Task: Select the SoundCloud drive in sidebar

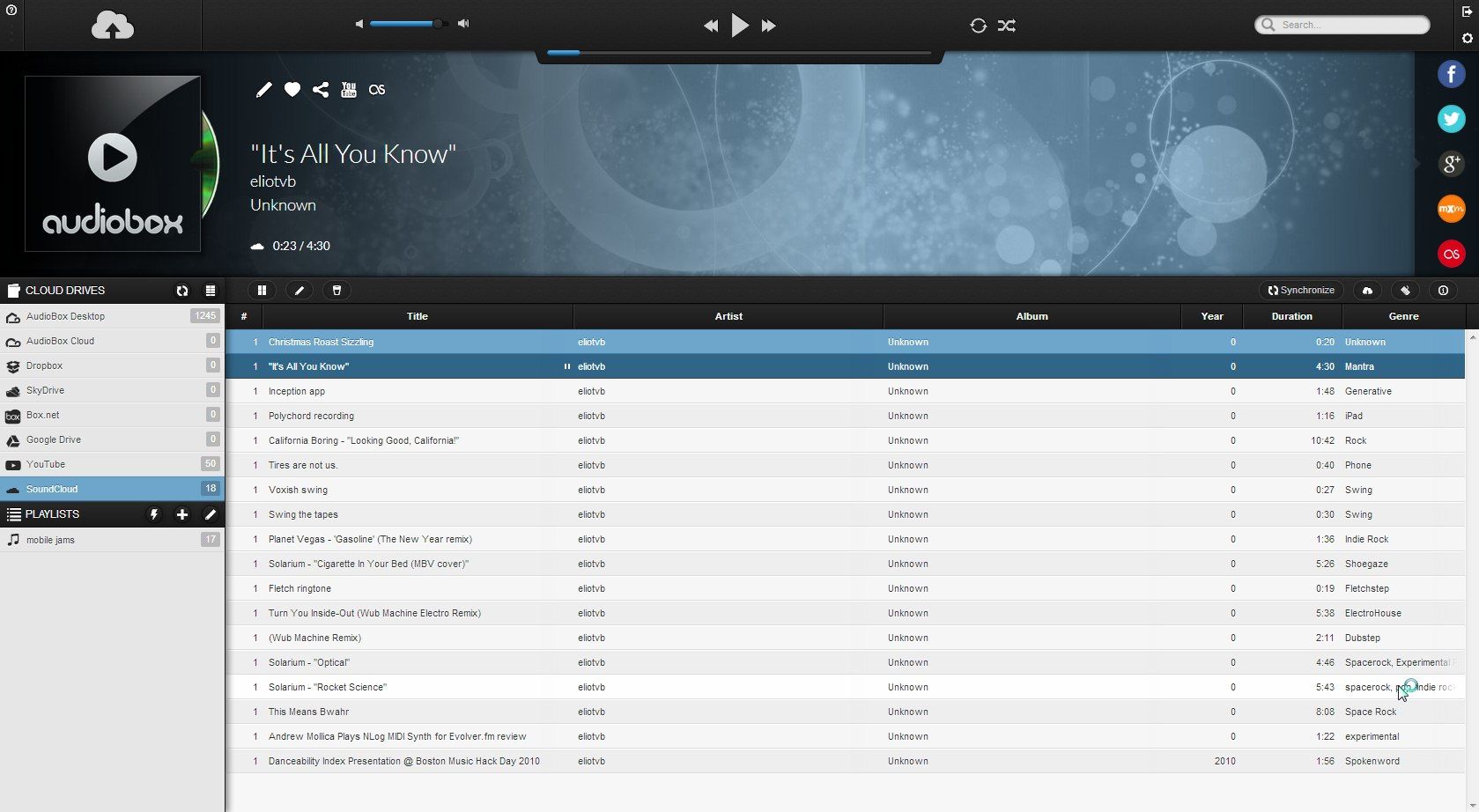Action: [x=53, y=489]
